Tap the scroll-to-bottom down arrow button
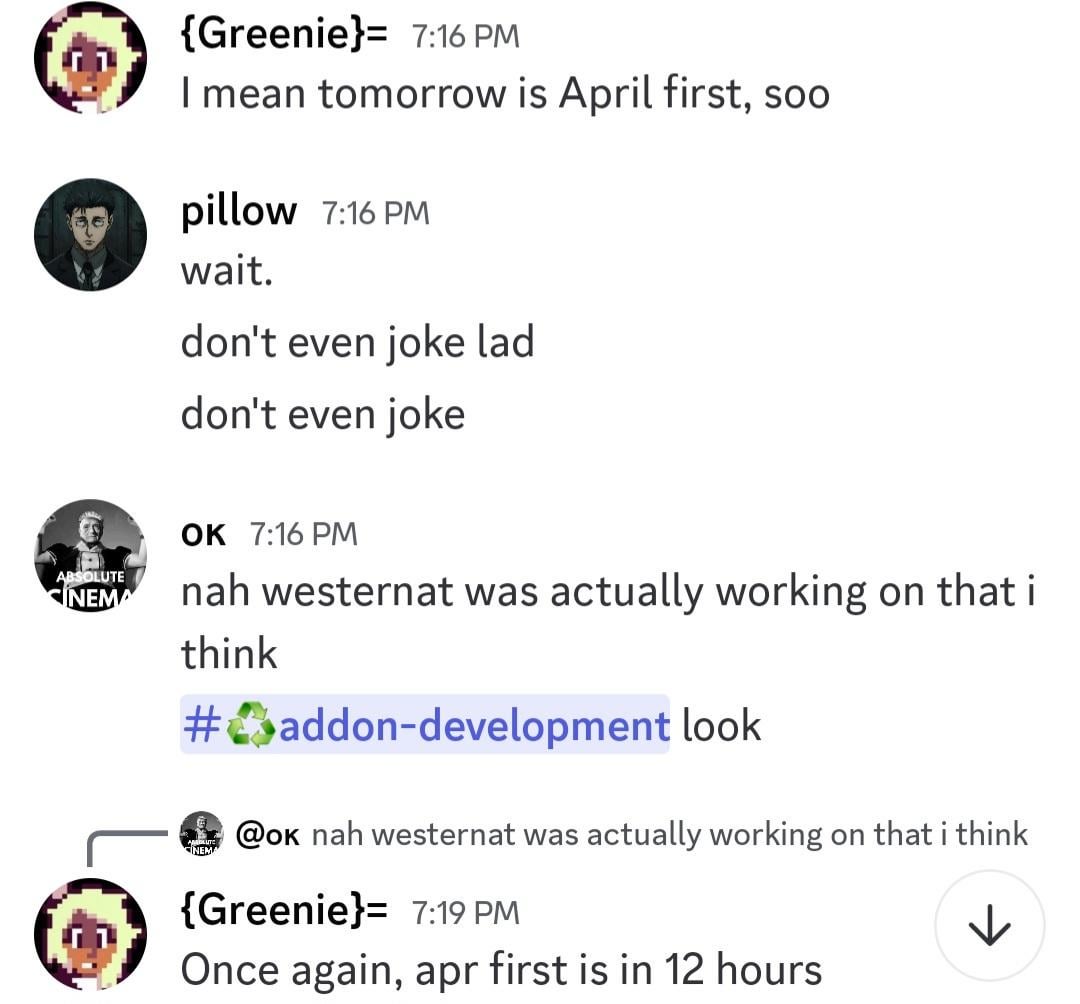The height and width of the screenshot is (1004, 1080). 989,926
